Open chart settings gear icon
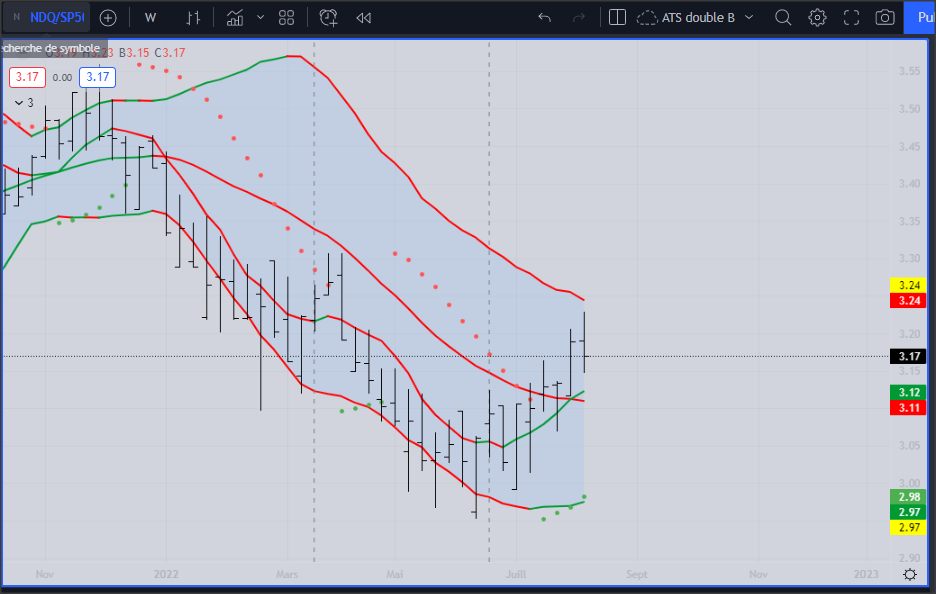This screenshot has height=594, width=936. pyautogui.click(x=817, y=18)
